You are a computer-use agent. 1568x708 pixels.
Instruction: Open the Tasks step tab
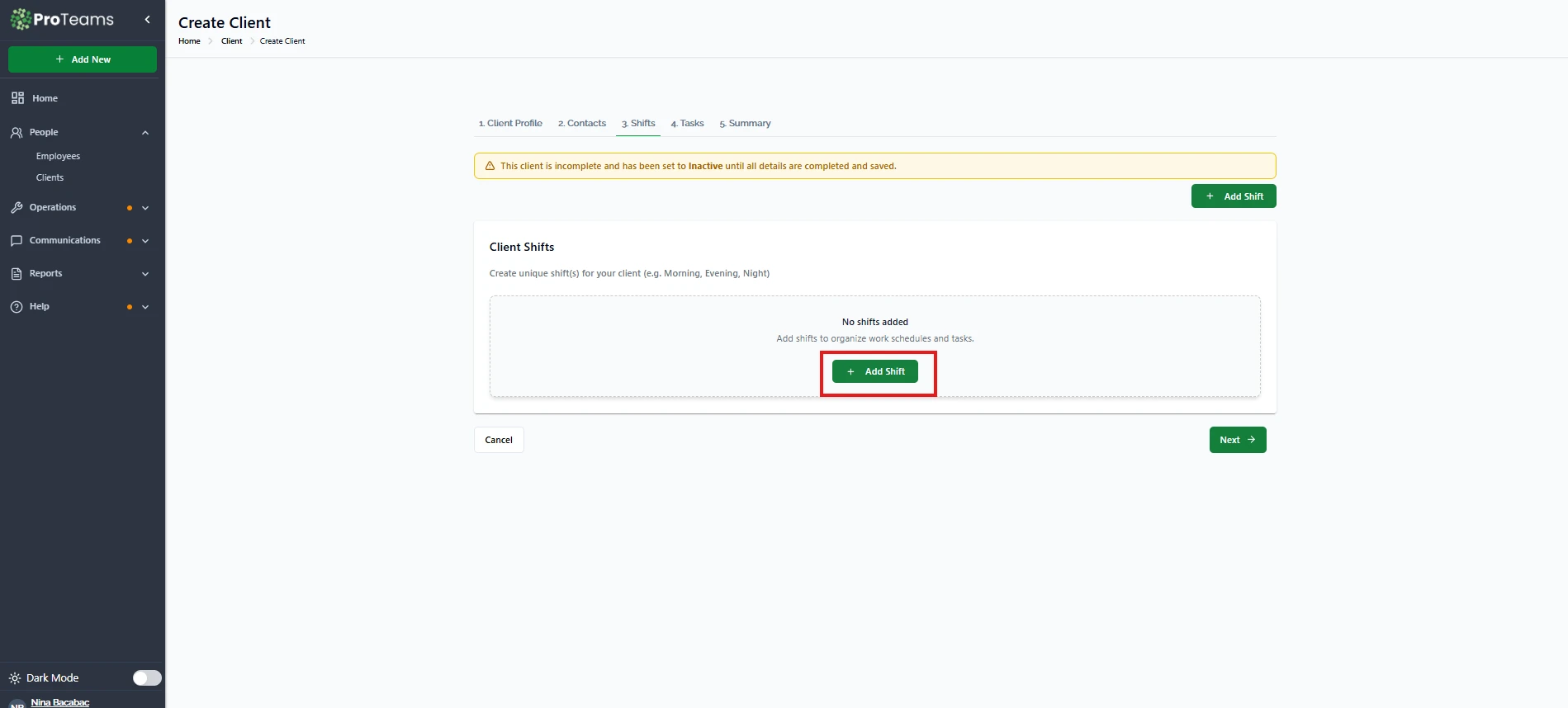click(687, 124)
